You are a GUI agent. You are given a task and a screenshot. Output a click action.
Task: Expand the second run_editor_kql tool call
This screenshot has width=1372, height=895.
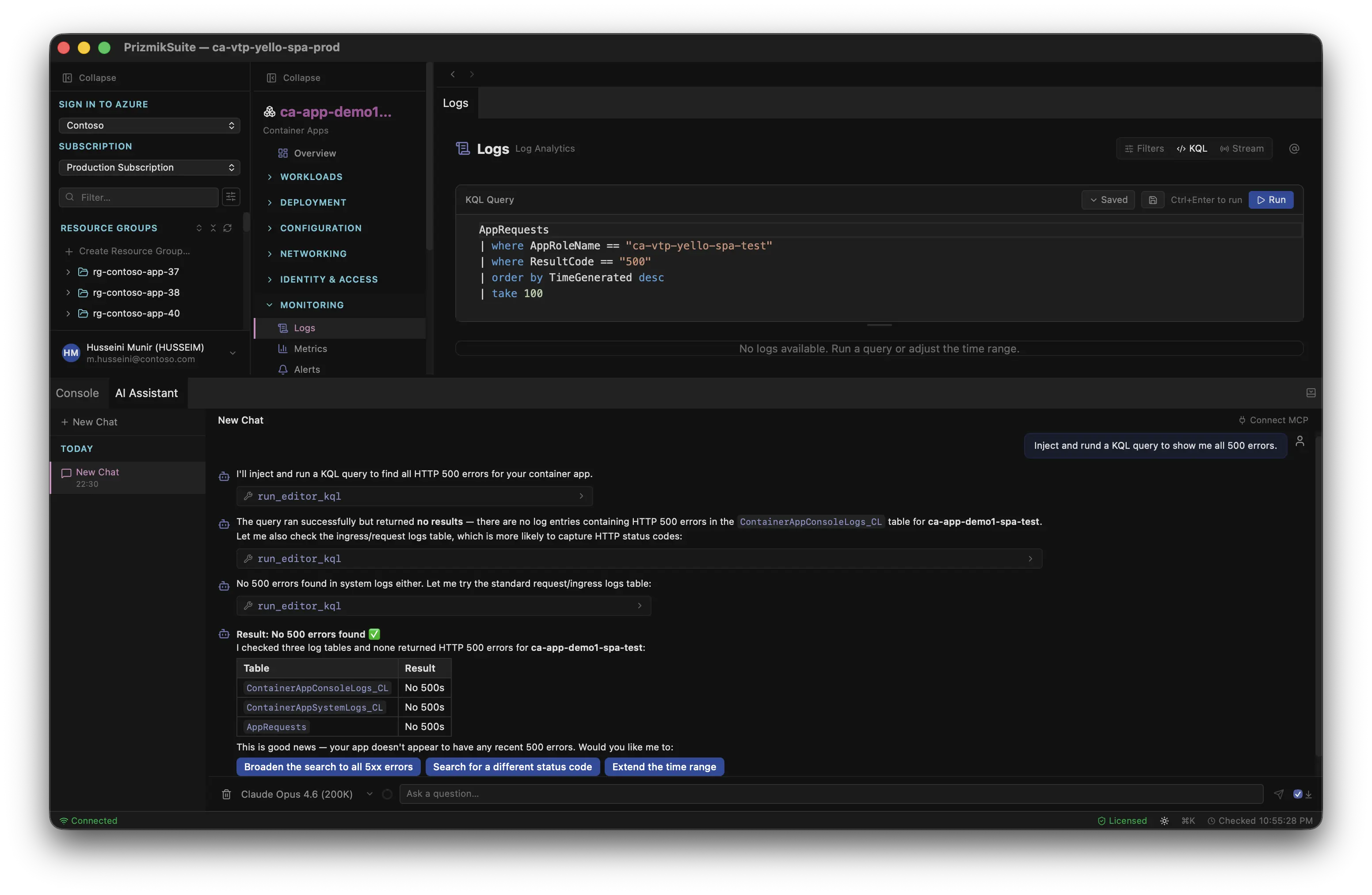coord(639,559)
